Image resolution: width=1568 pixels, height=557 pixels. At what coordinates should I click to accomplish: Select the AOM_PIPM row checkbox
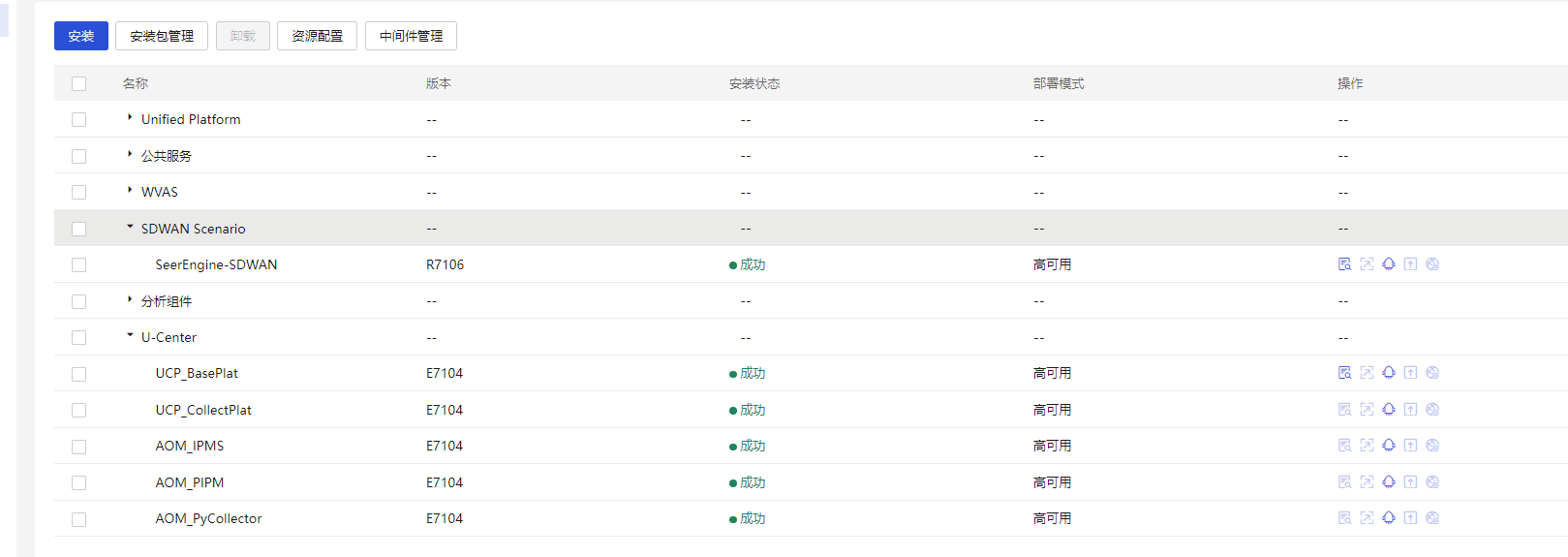coord(79,483)
